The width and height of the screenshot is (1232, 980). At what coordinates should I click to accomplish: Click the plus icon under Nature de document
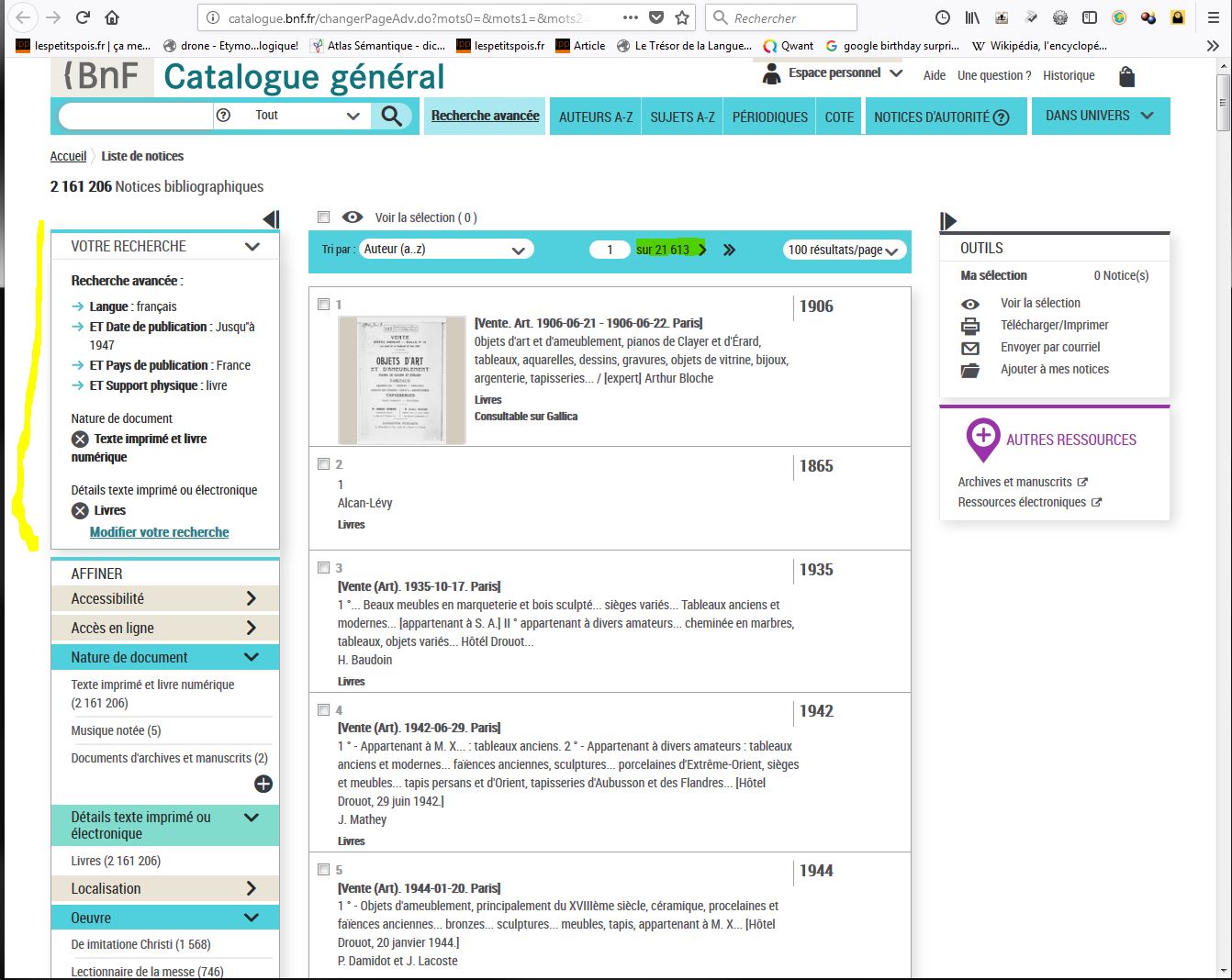pos(263,784)
